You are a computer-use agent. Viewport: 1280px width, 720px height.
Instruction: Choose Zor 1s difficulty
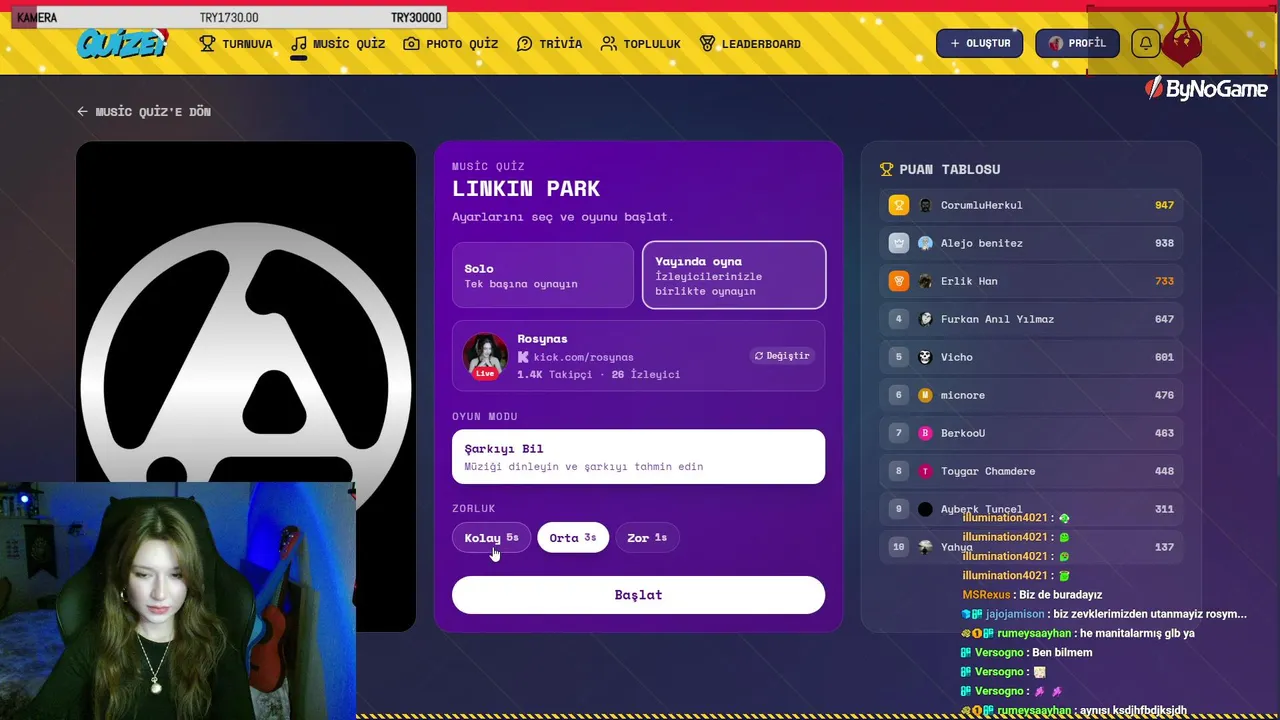[x=647, y=538]
